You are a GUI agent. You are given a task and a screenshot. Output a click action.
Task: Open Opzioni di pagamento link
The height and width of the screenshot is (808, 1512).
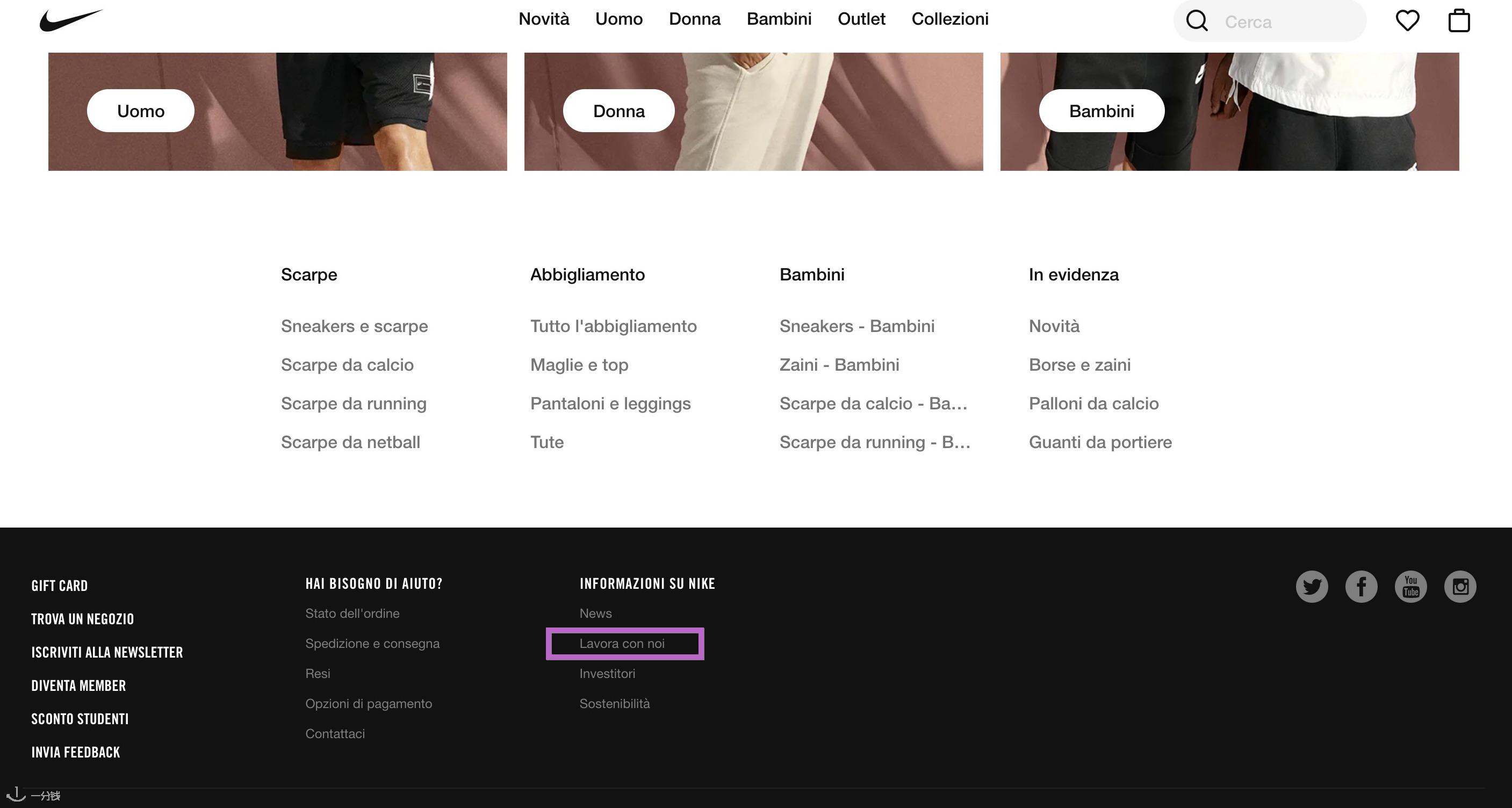pyautogui.click(x=369, y=704)
